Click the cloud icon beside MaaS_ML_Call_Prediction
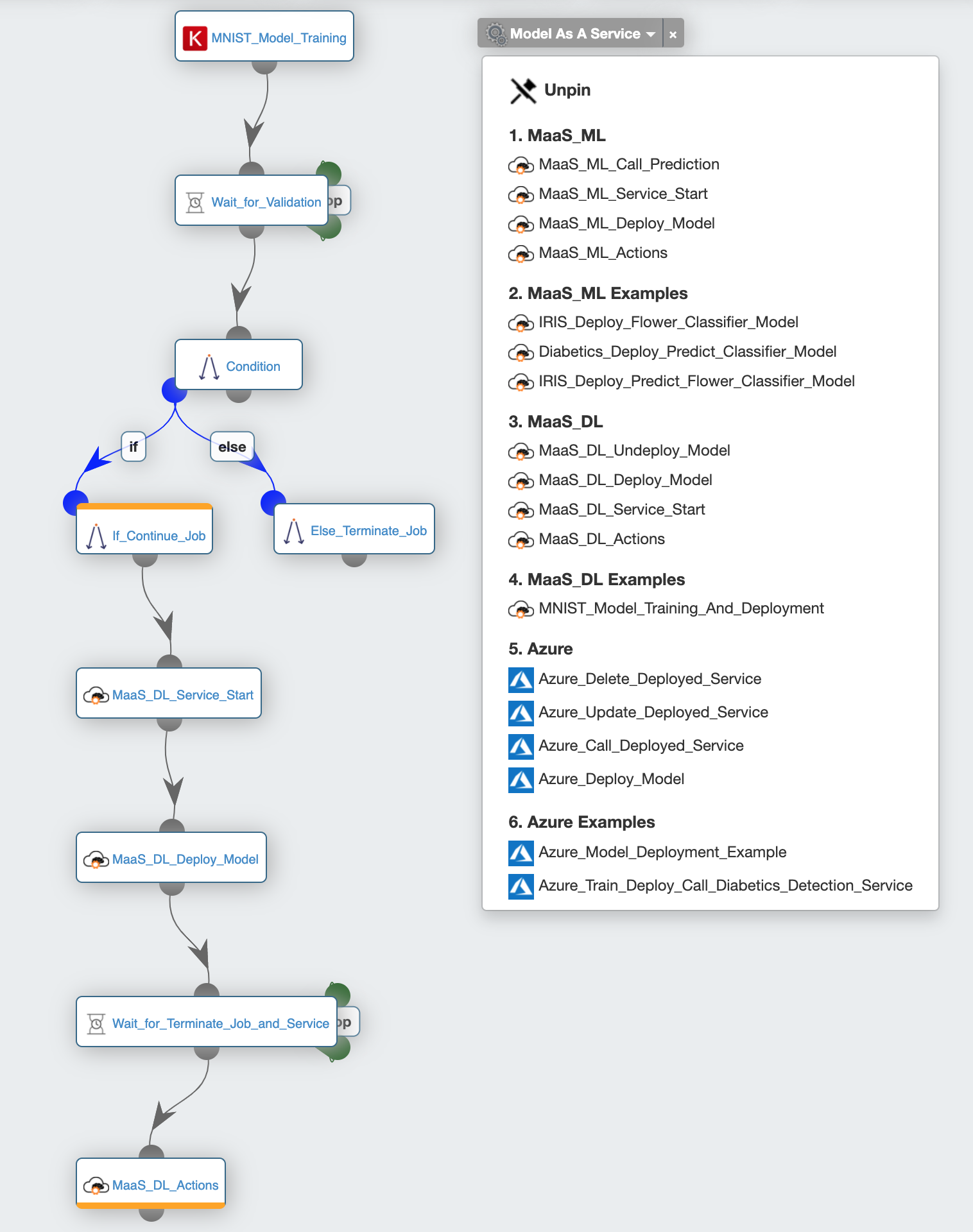This screenshot has height=1232, width=973. 521,166
